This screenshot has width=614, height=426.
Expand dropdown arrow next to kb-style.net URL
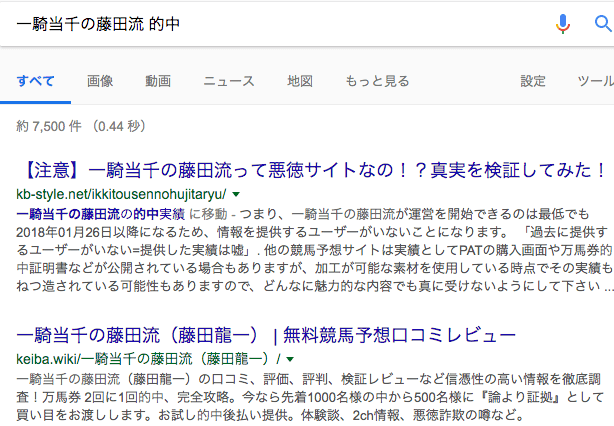click(x=236, y=194)
